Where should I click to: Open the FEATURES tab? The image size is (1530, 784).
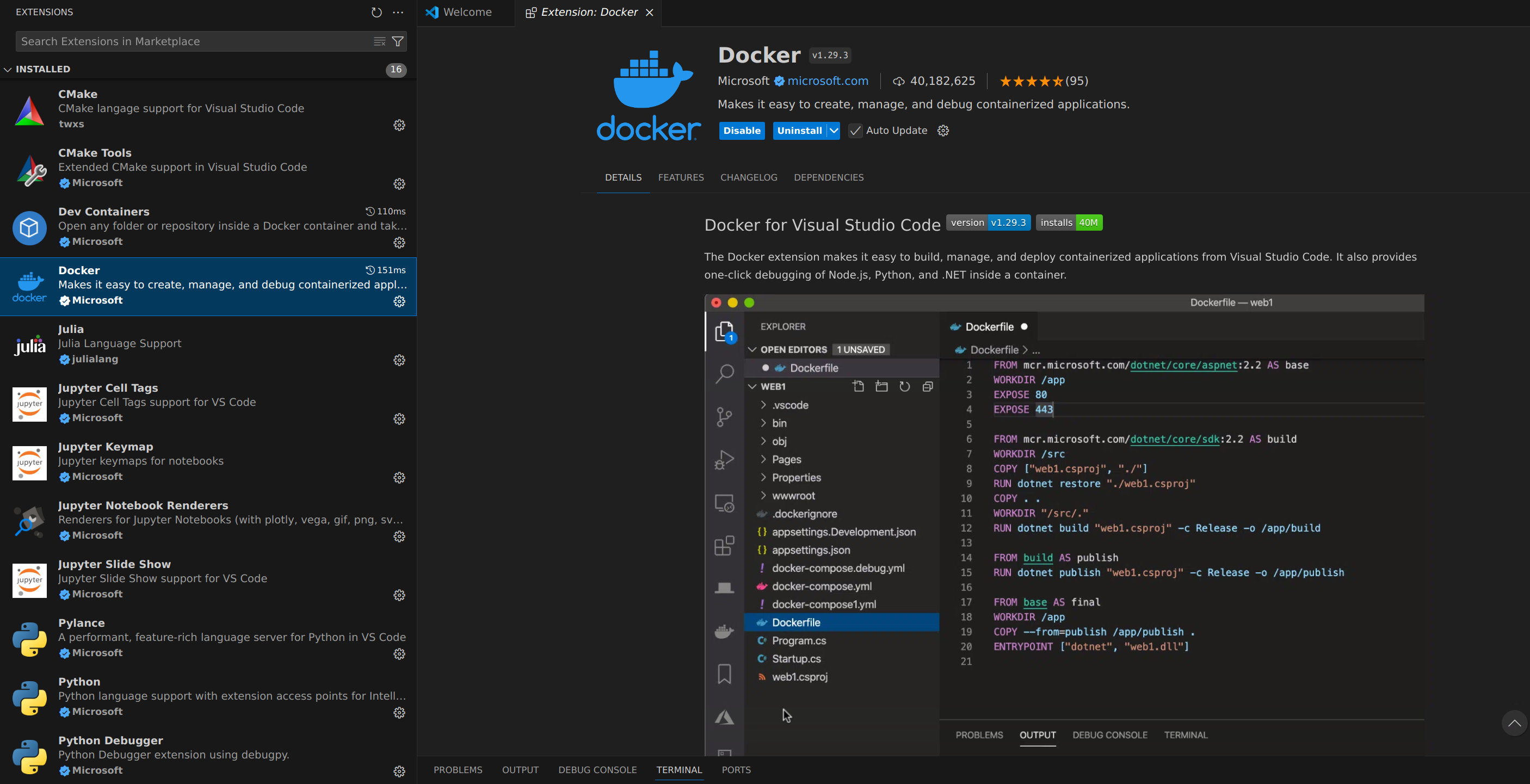pos(681,177)
